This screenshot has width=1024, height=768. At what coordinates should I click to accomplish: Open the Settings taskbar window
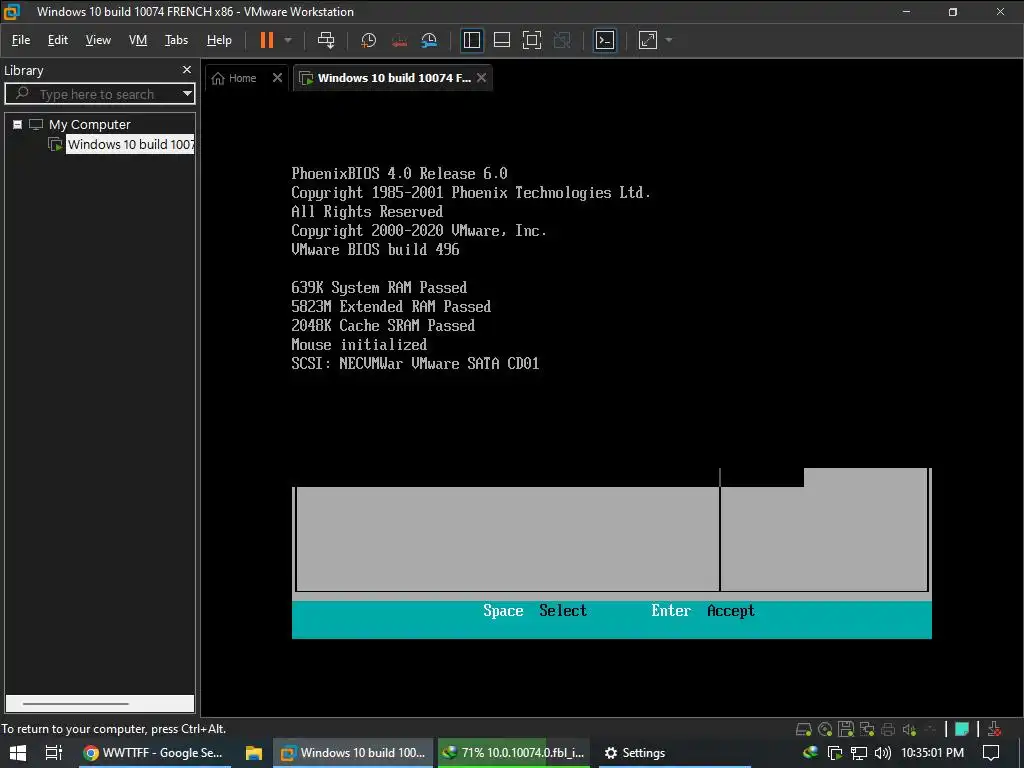point(674,753)
